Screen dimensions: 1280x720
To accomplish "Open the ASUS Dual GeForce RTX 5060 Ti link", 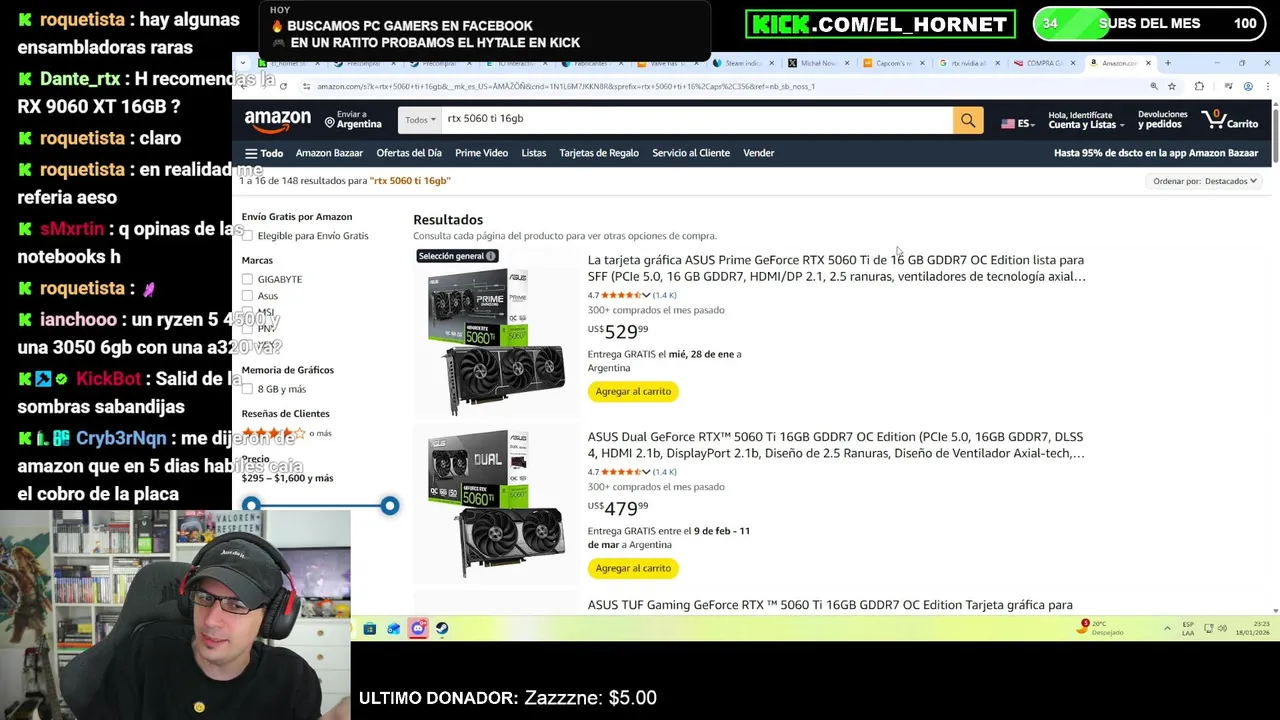I will (835, 445).
